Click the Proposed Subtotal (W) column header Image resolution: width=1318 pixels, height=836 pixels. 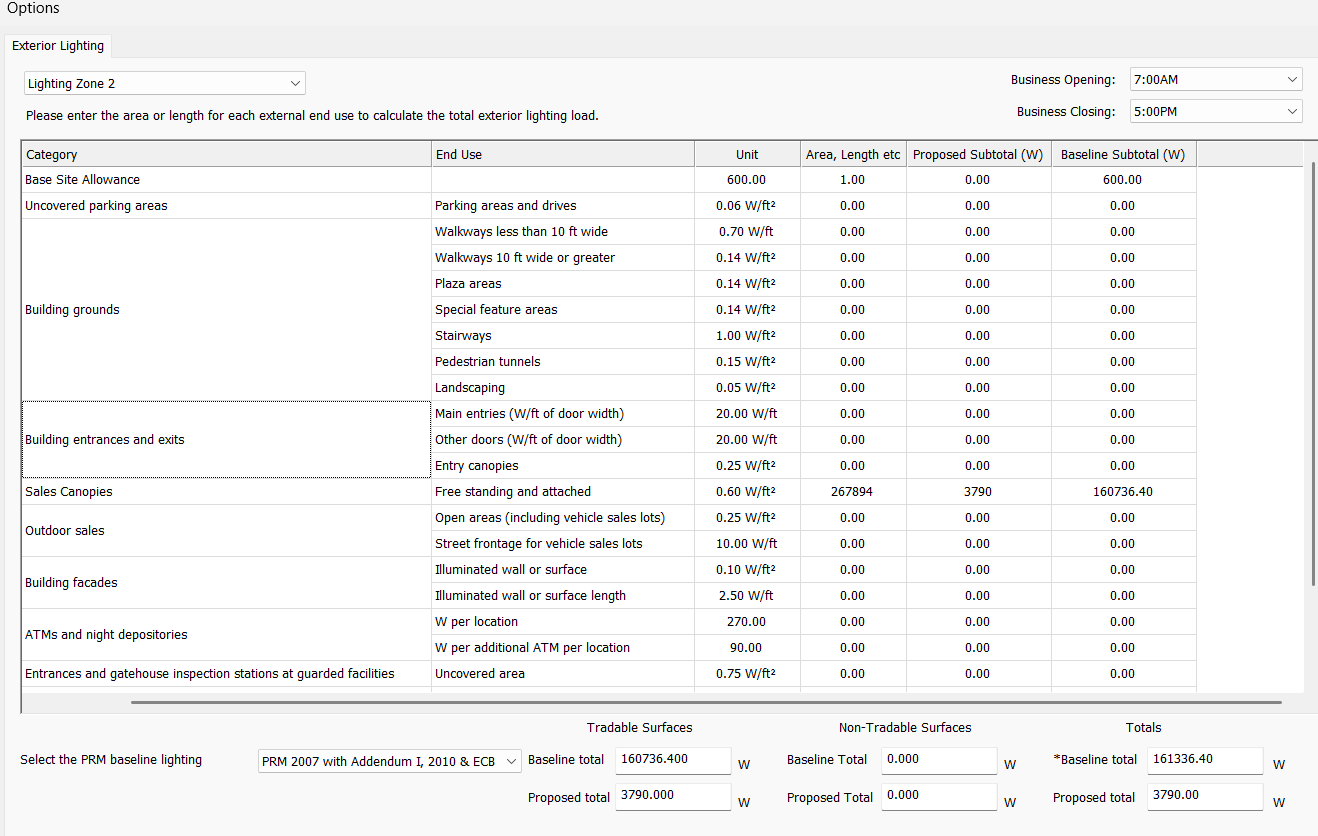(977, 154)
